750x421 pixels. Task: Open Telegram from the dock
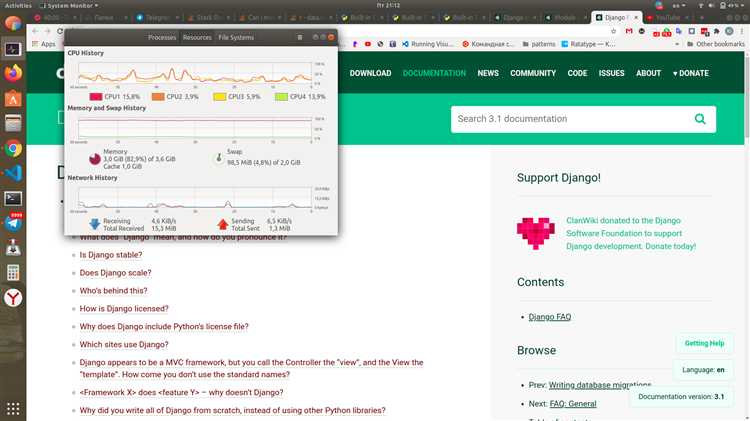[x=13, y=223]
